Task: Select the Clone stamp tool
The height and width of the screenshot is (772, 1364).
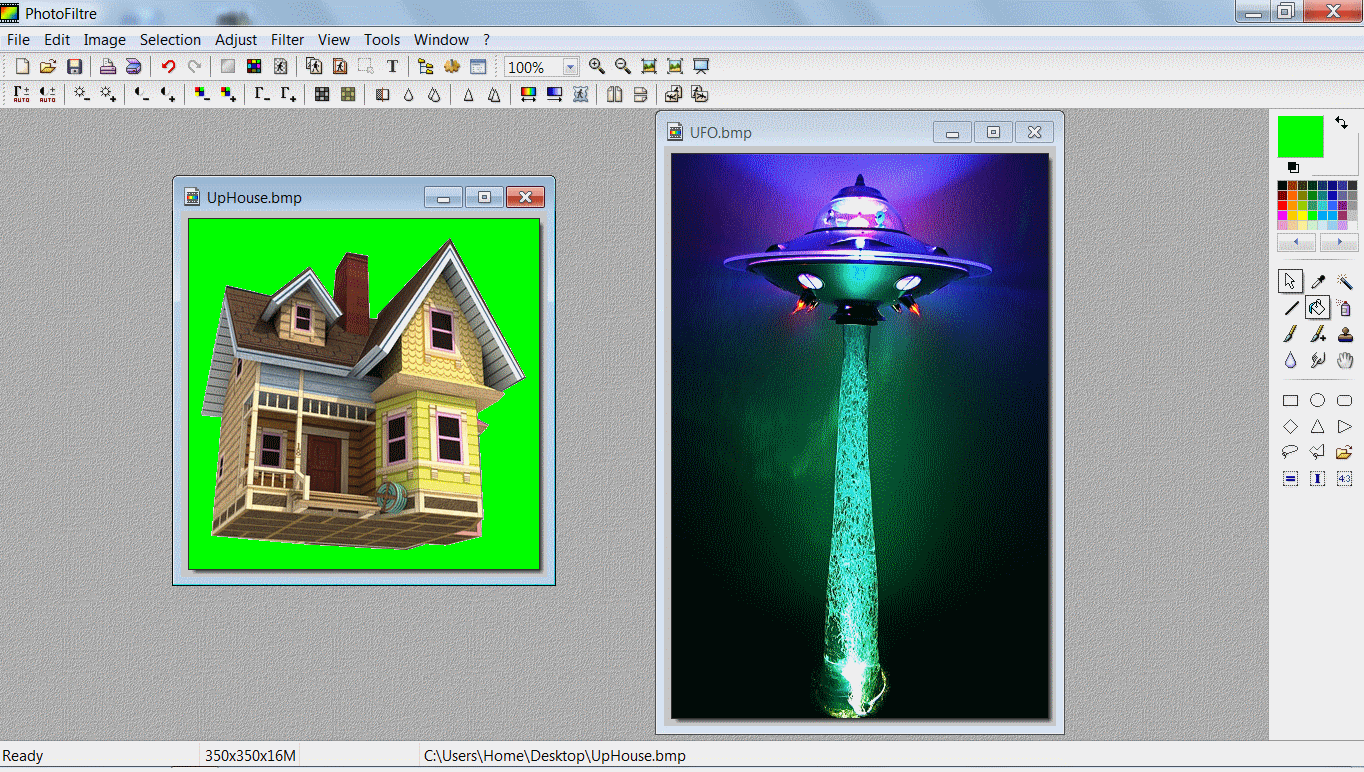Action: (x=1345, y=334)
